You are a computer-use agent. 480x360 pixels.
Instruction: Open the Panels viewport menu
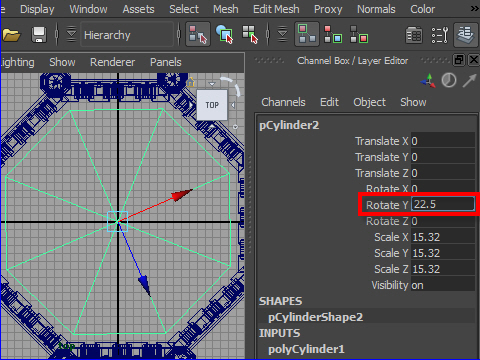click(x=166, y=62)
